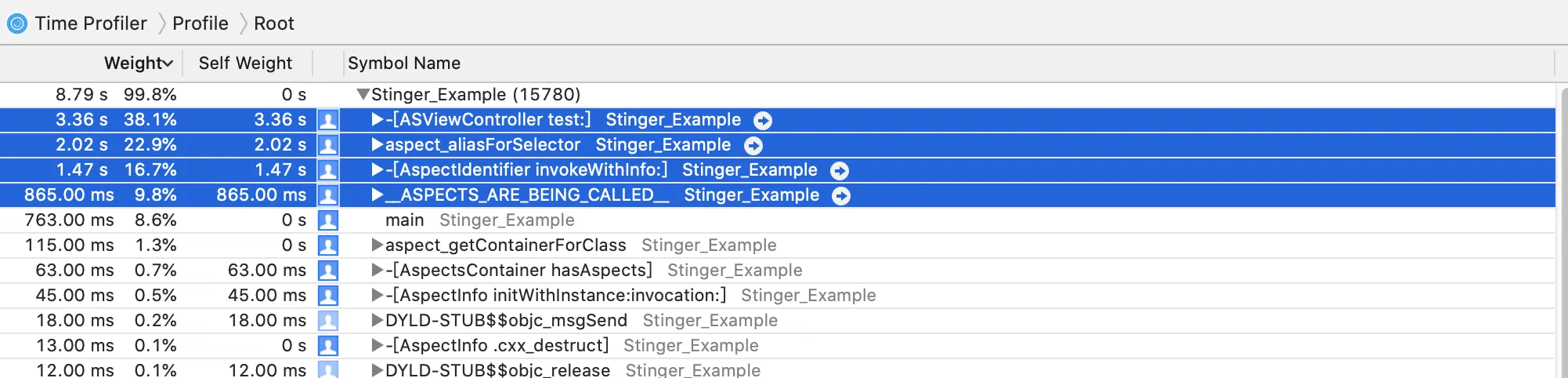Expand the -[AspectInfo .cxx_destruct] row
The image size is (1568, 378).
378,346
